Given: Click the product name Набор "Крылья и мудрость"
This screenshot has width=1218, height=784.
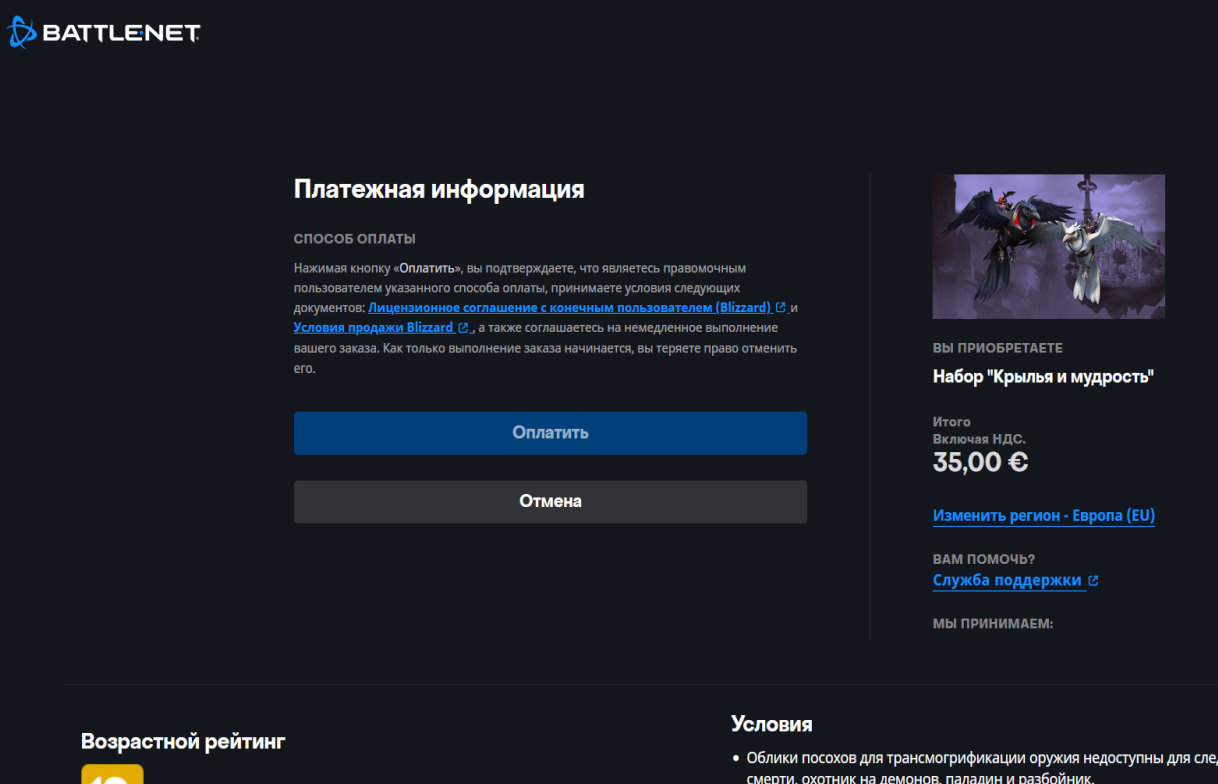Looking at the screenshot, I should (1043, 377).
